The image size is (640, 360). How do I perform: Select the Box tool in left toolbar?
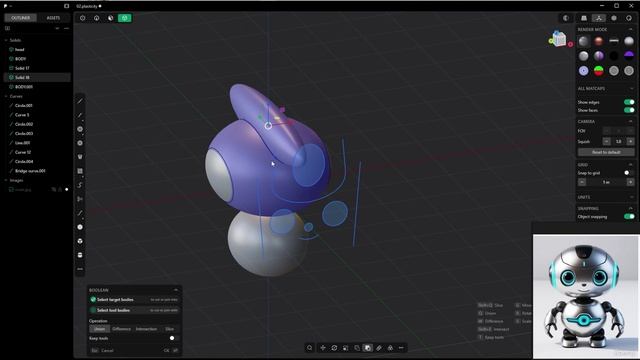point(80,241)
